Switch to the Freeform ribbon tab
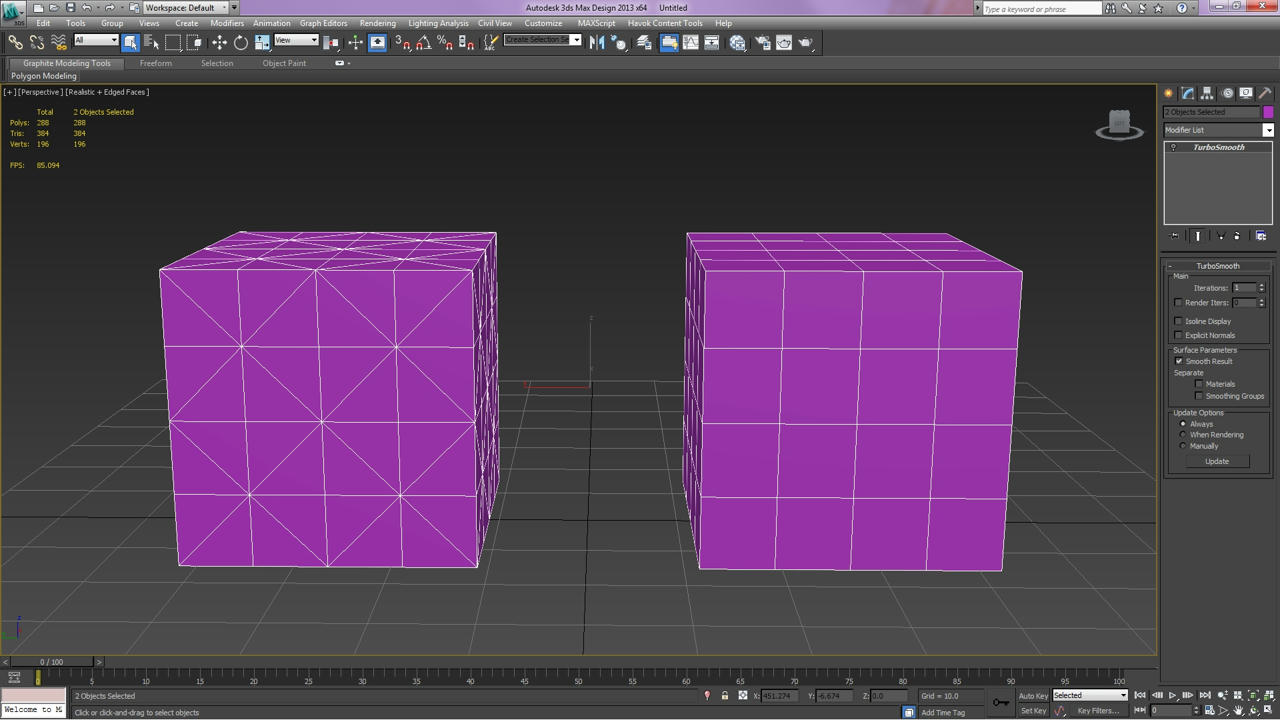 pos(156,63)
